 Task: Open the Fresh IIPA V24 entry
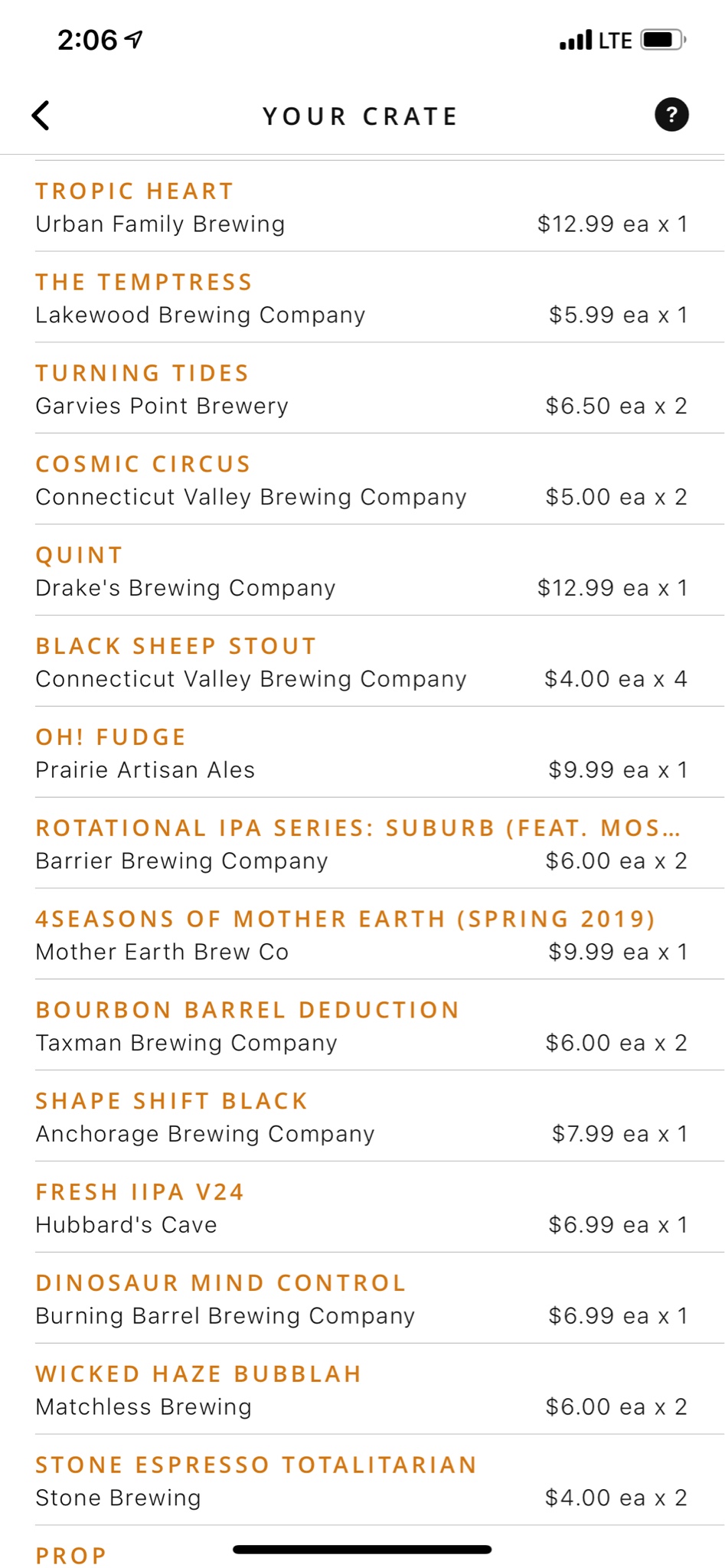pyautogui.click(x=362, y=1208)
